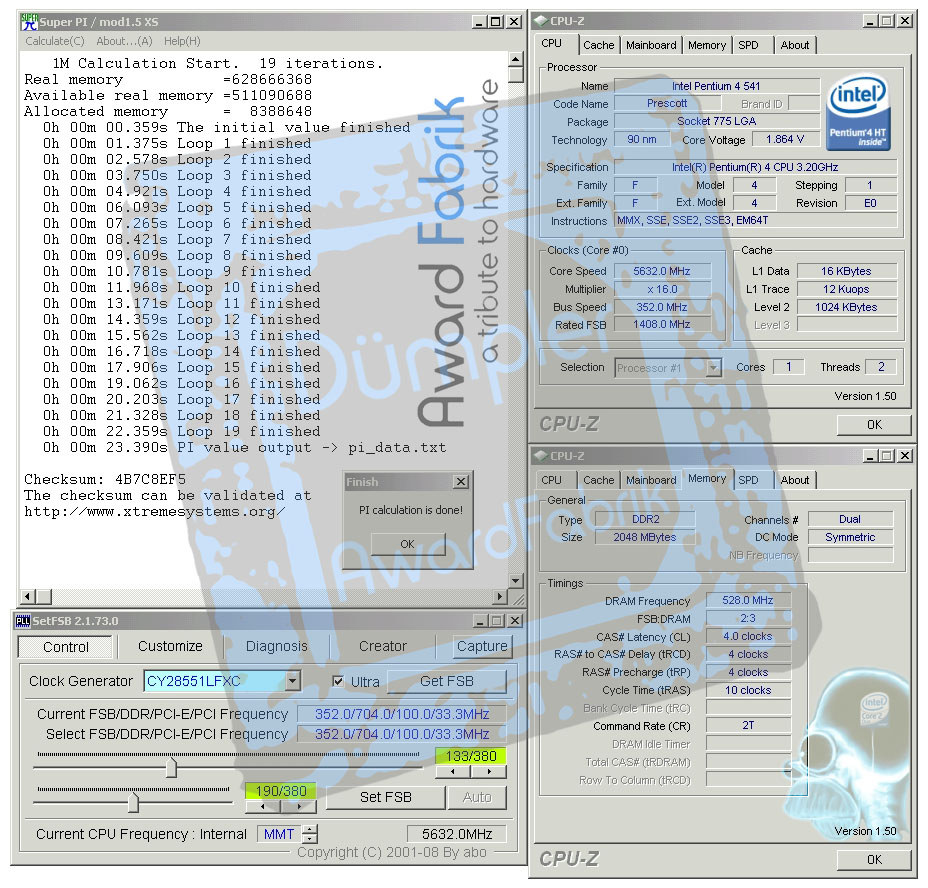
Task: Click the Super PI vertical scrollbar thumb
Action: (515, 75)
